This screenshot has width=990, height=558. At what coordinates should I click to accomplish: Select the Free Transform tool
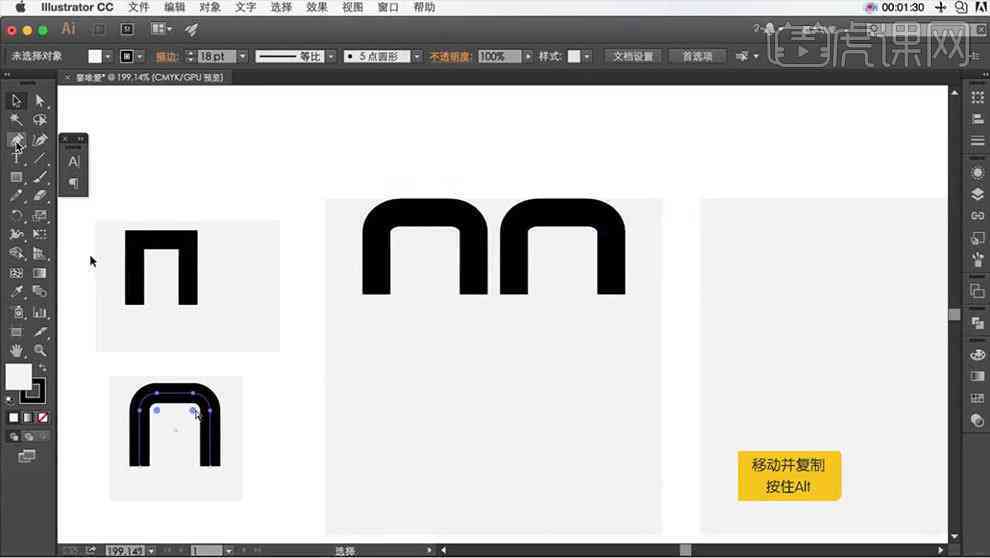coord(40,234)
